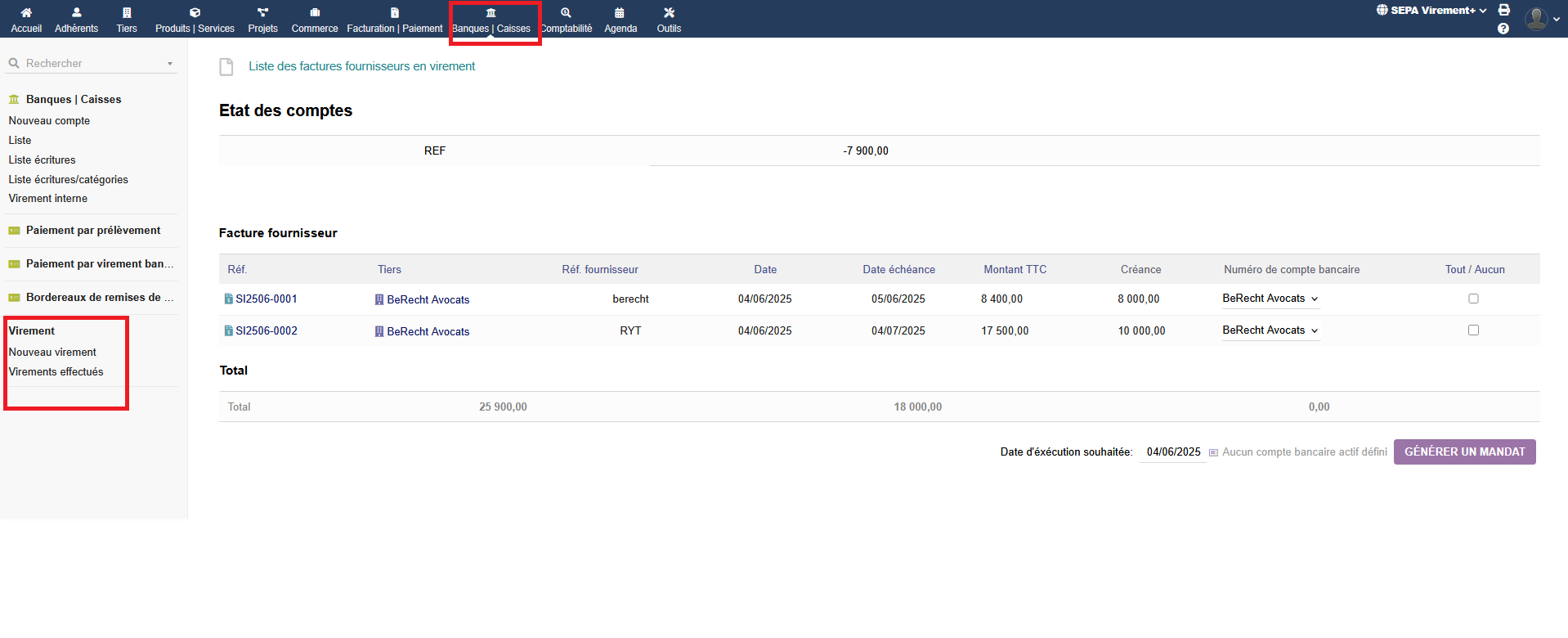Click the Tout select-all link

1455,270
